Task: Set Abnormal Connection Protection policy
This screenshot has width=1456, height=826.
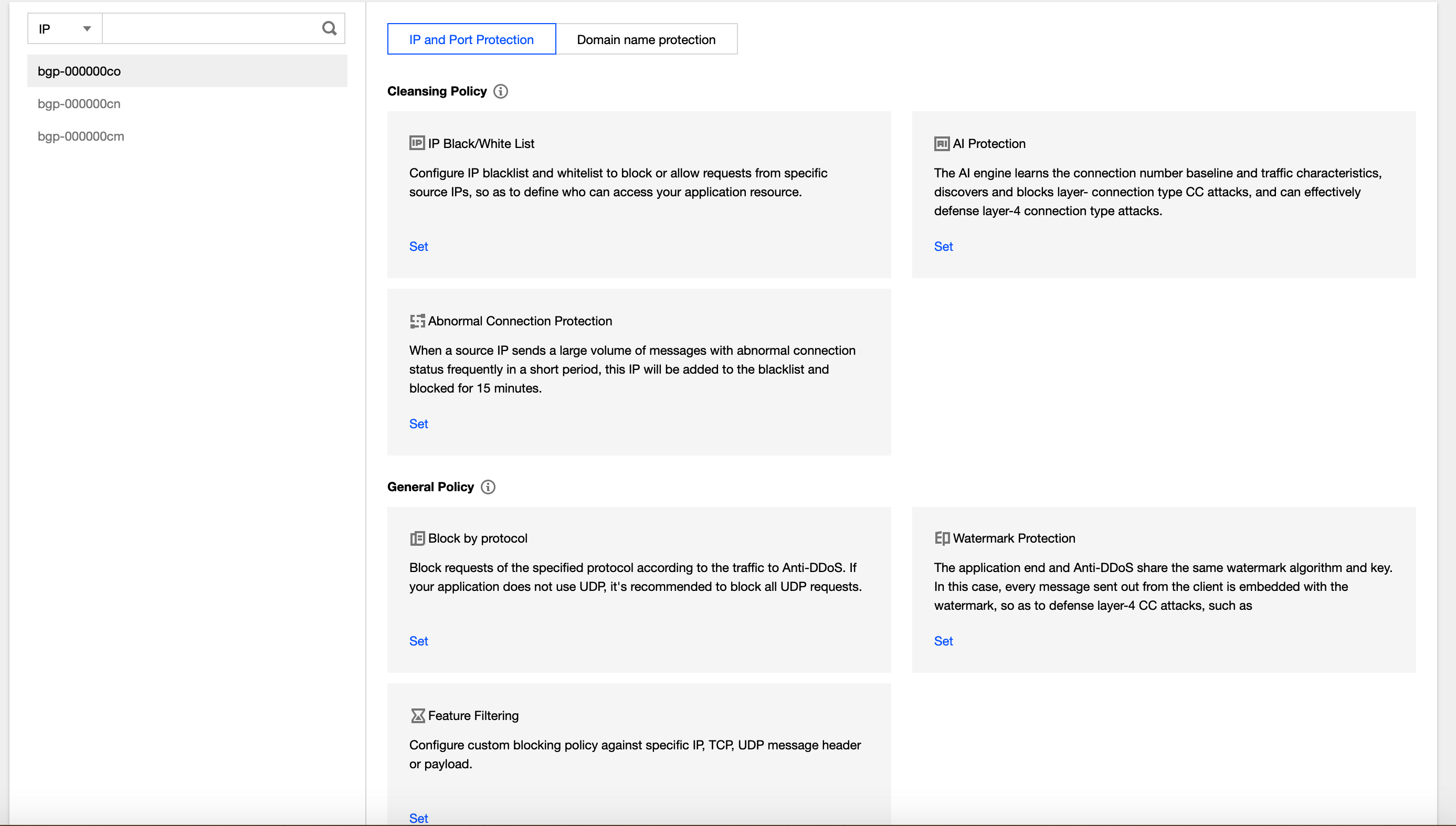Action: coord(419,424)
